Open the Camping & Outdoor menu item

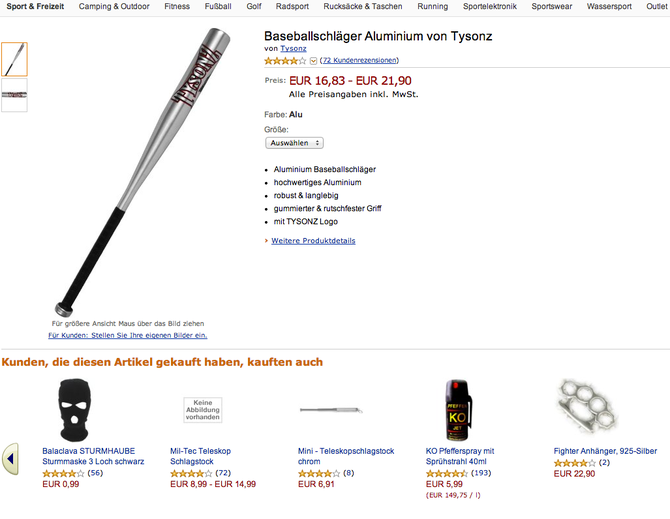(x=114, y=6)
